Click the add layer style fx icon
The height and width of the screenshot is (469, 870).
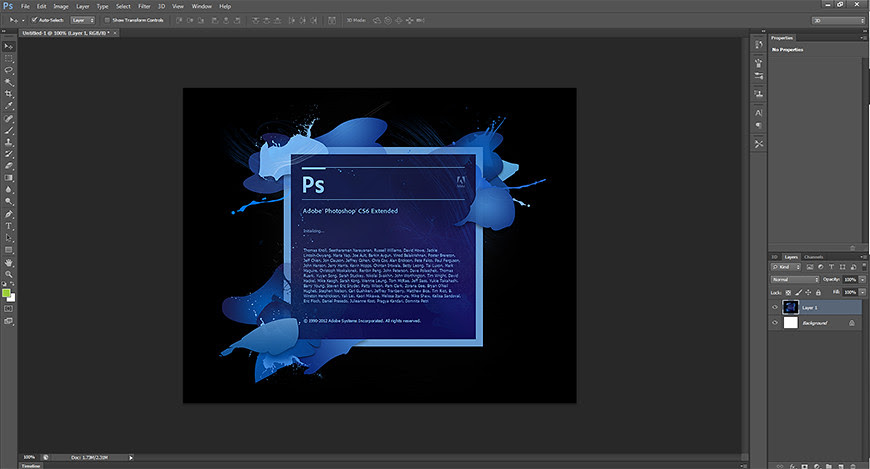coord(793,466)
